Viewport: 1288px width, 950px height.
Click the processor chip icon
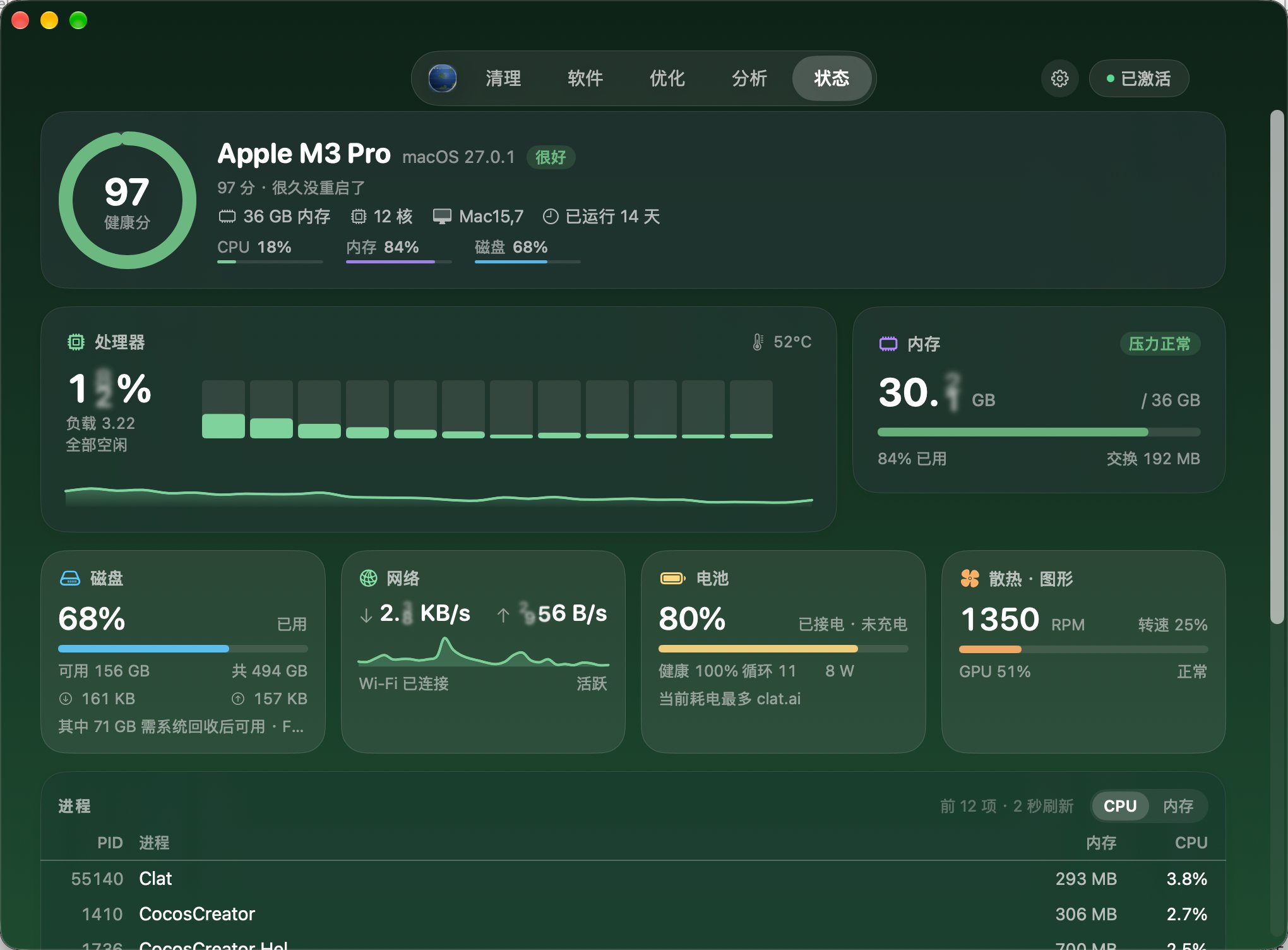click(76, 342)
